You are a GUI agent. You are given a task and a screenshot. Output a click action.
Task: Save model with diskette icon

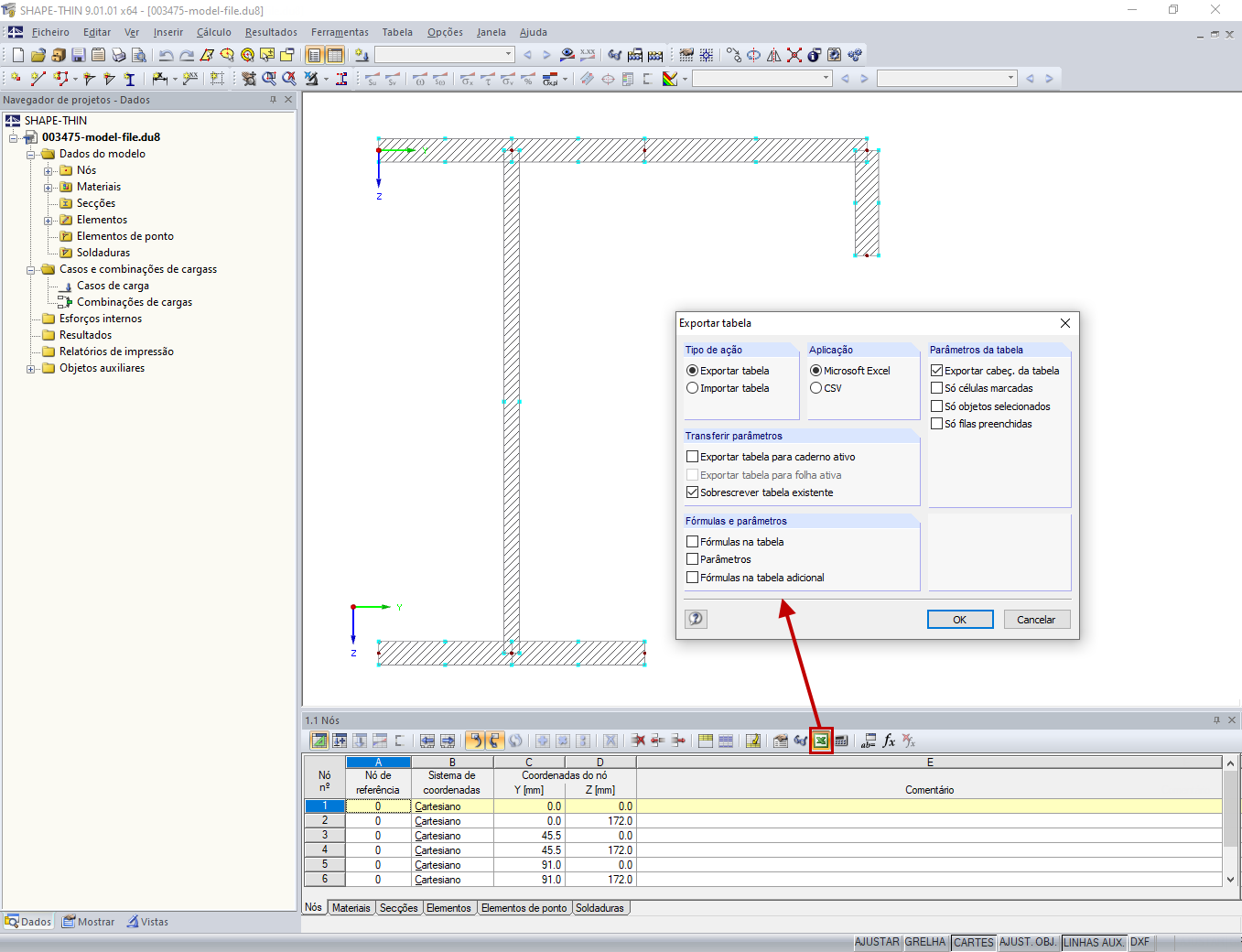79,55
